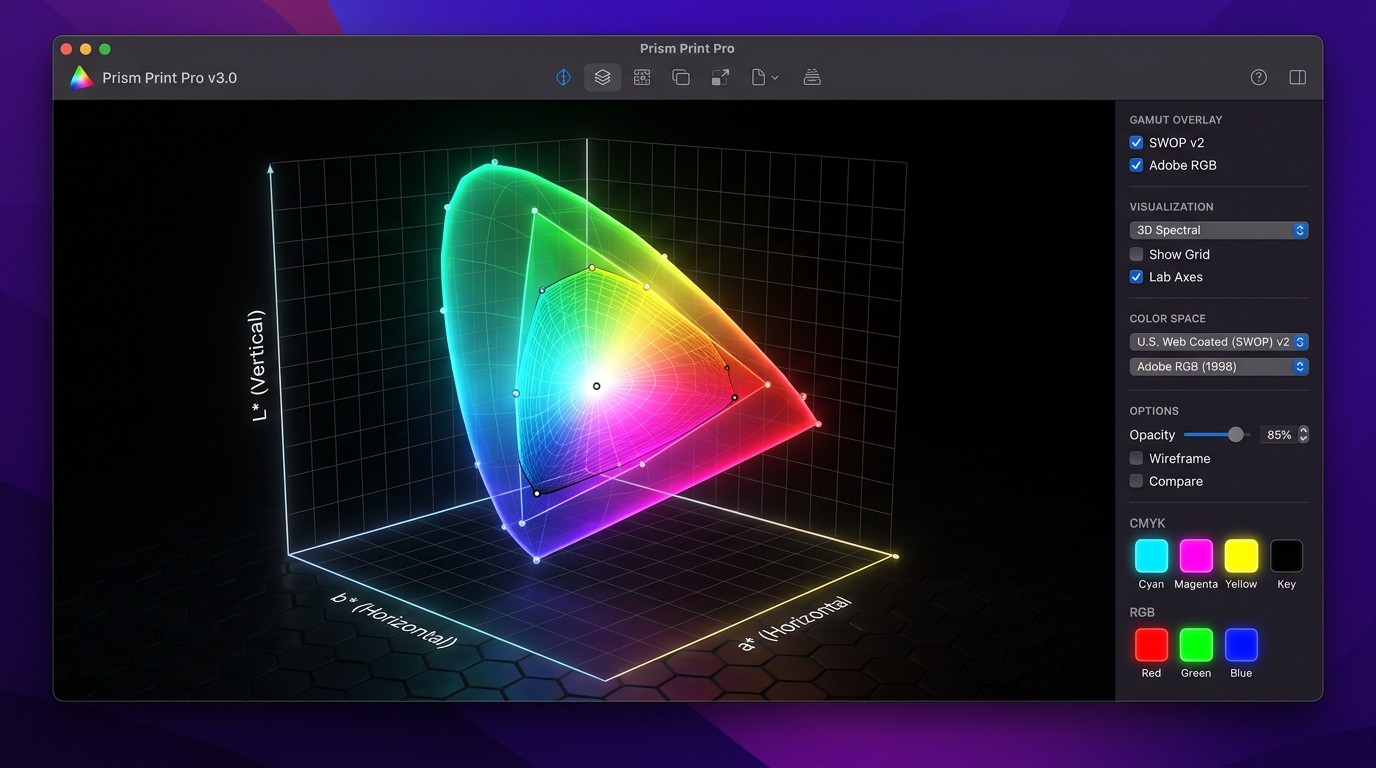Select the Green RGB swatch
Screen dimensions: 1376x768
tap(1196, 645)
